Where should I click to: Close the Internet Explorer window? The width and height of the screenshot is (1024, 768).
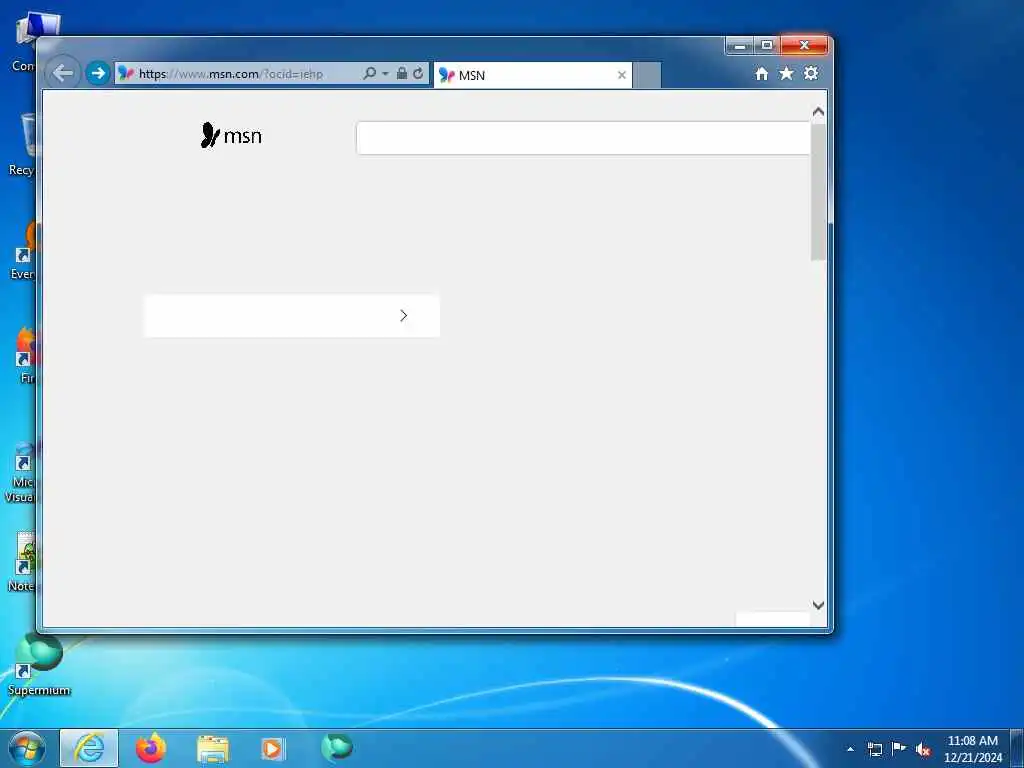point(805,46)
